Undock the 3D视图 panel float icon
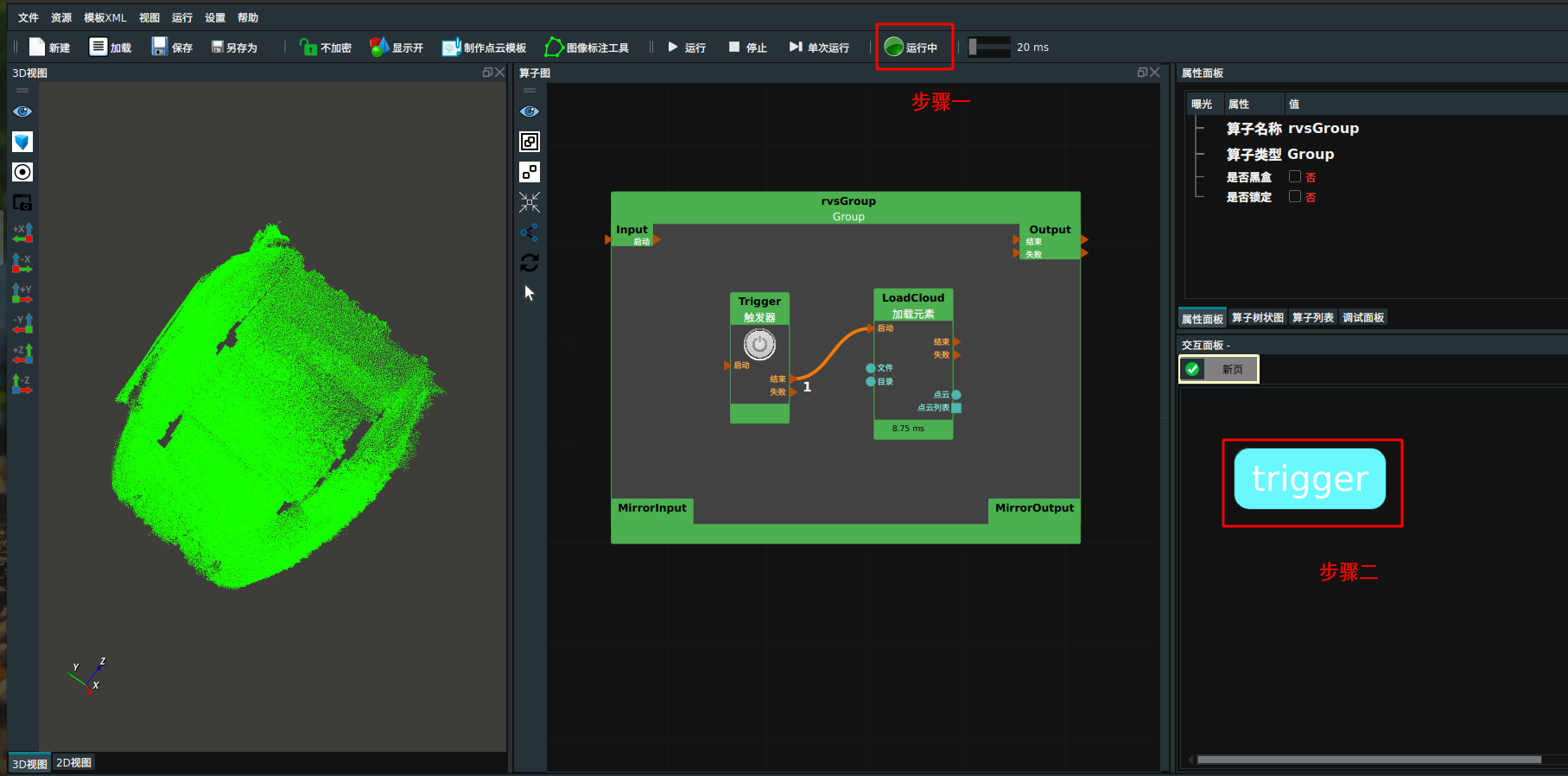 [x=487, y=73]
